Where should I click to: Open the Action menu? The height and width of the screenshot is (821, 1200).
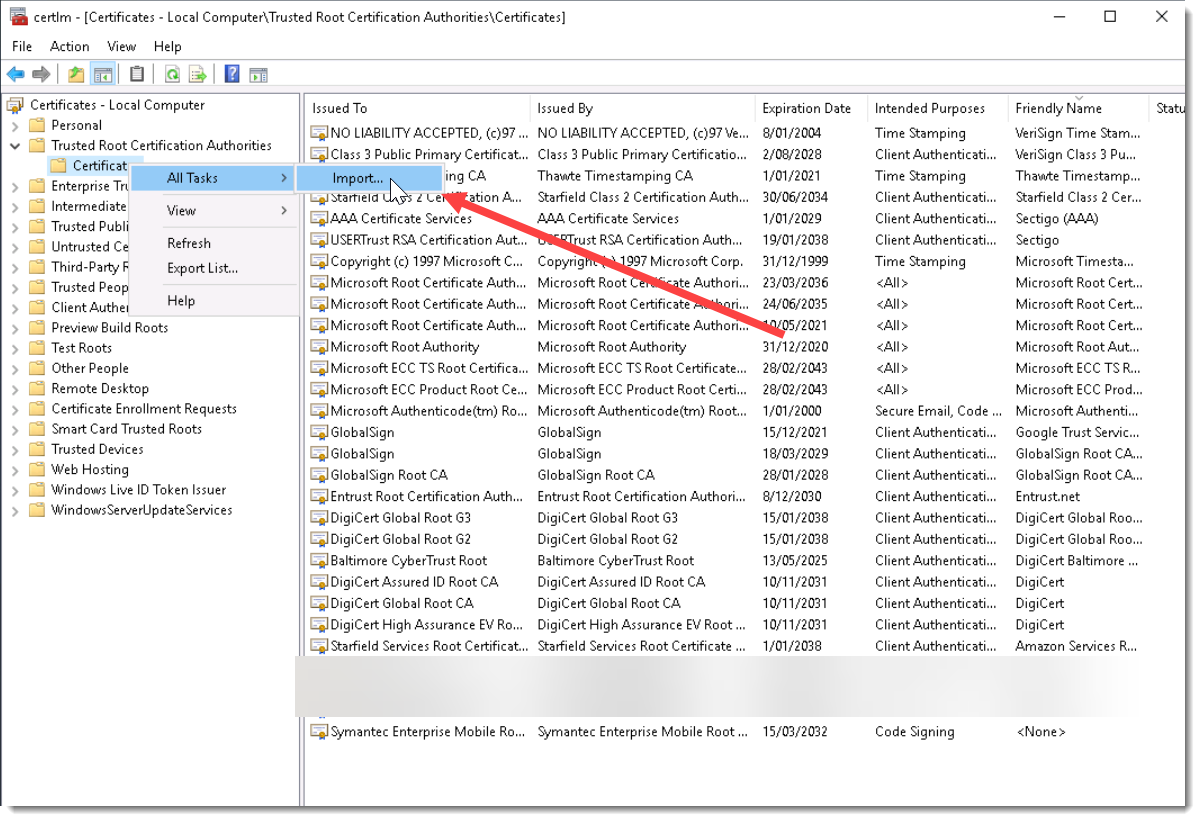click(x=70, y=46)
